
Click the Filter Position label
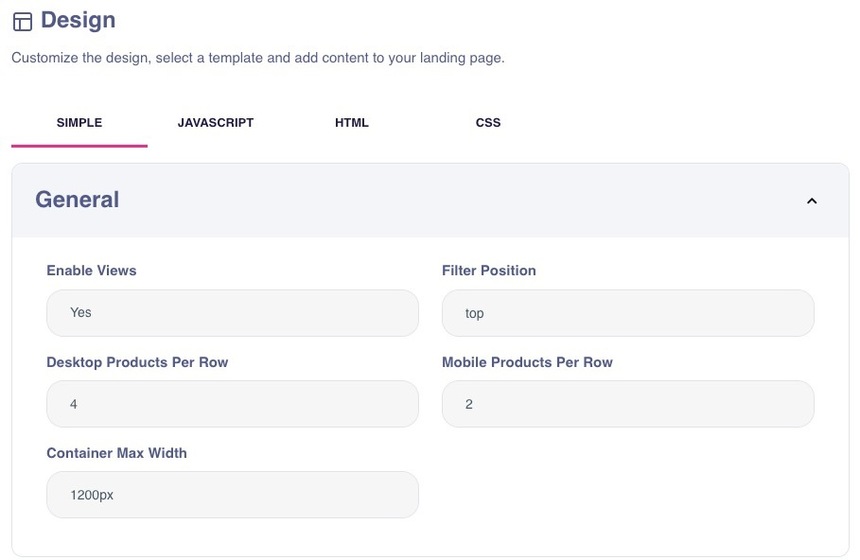(x=488, y=271)
